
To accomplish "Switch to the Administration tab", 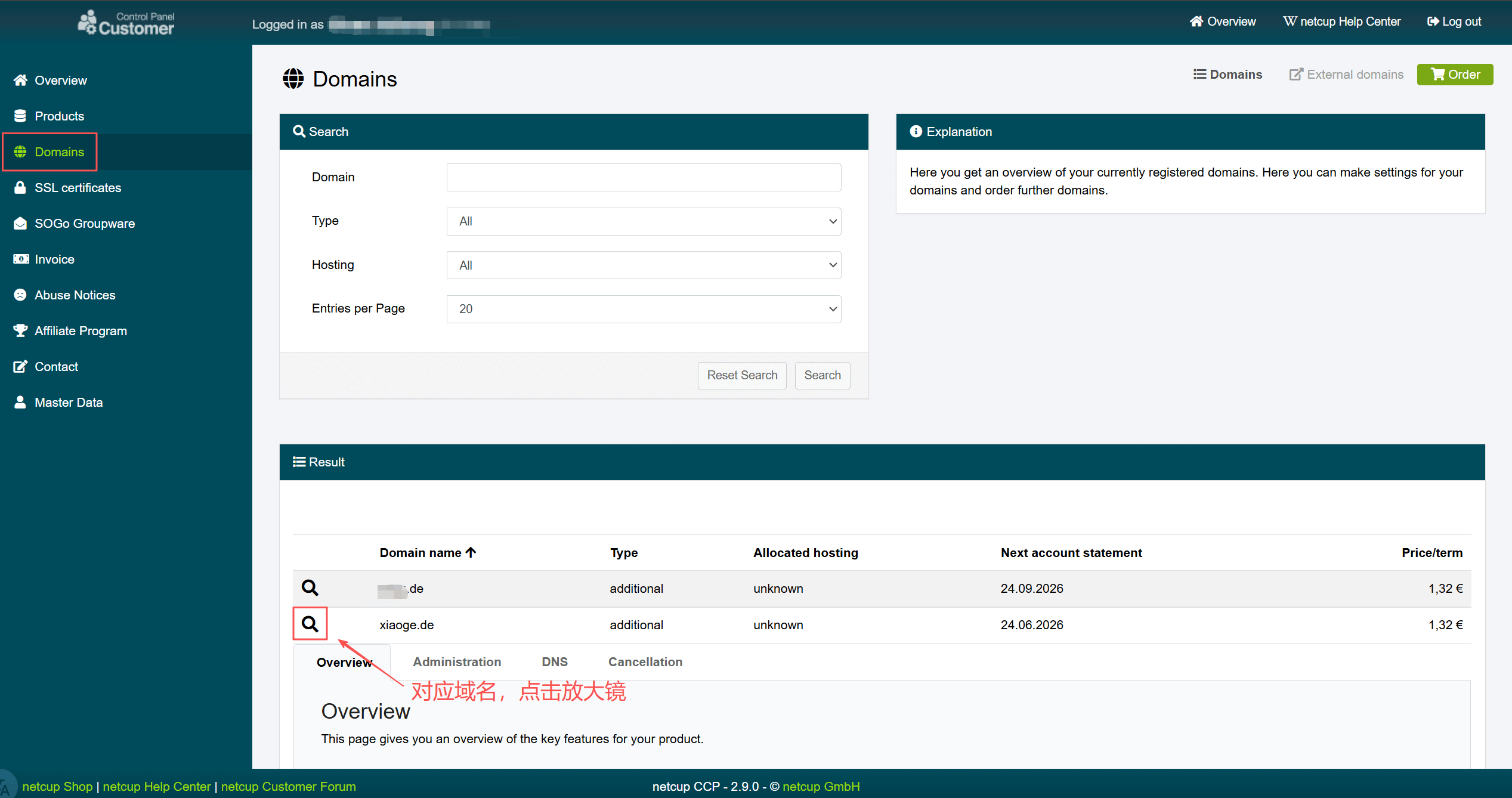I will pos(457,662).
